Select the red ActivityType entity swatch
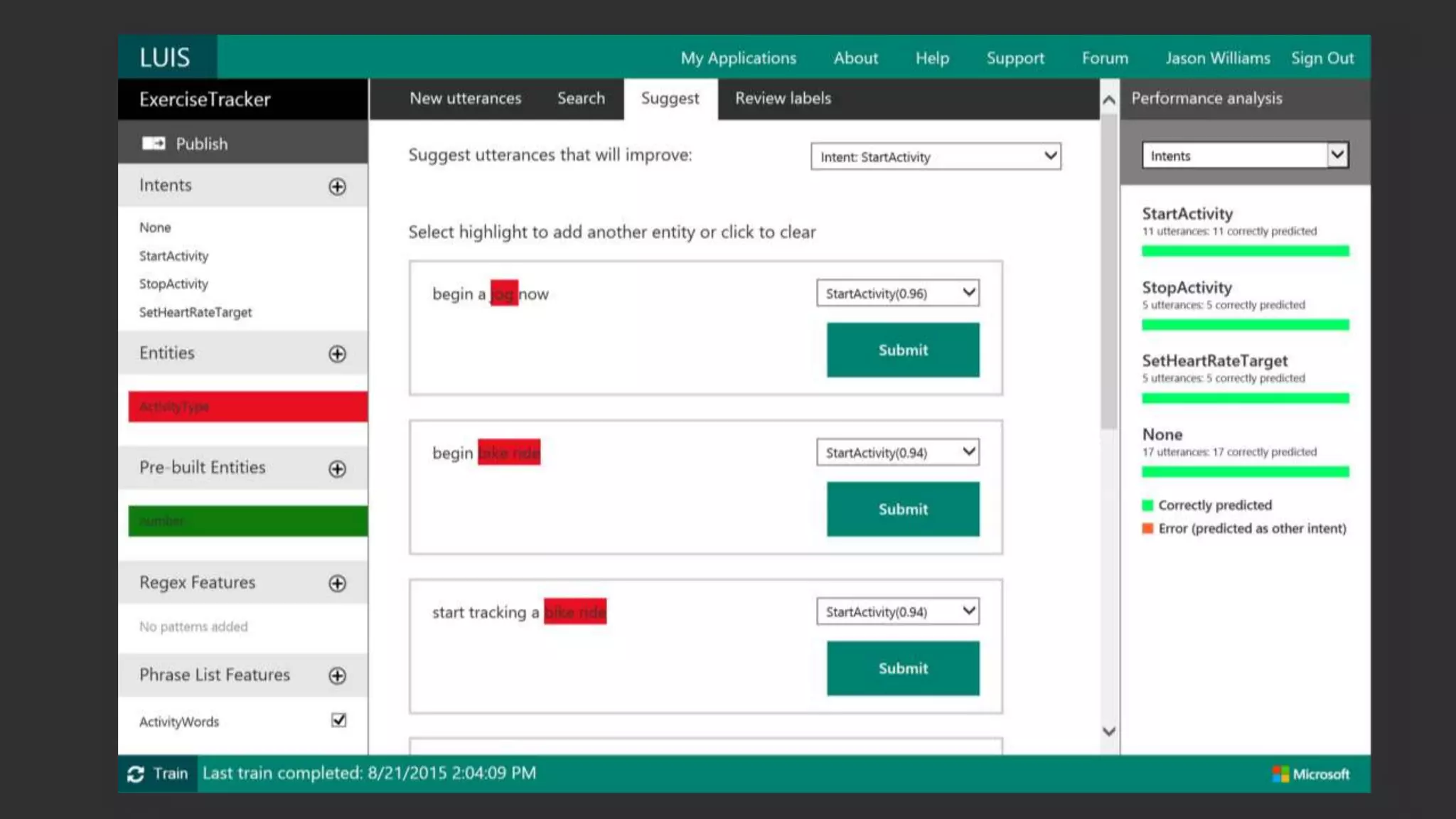The image size is (1456, 819). point(247,407)
